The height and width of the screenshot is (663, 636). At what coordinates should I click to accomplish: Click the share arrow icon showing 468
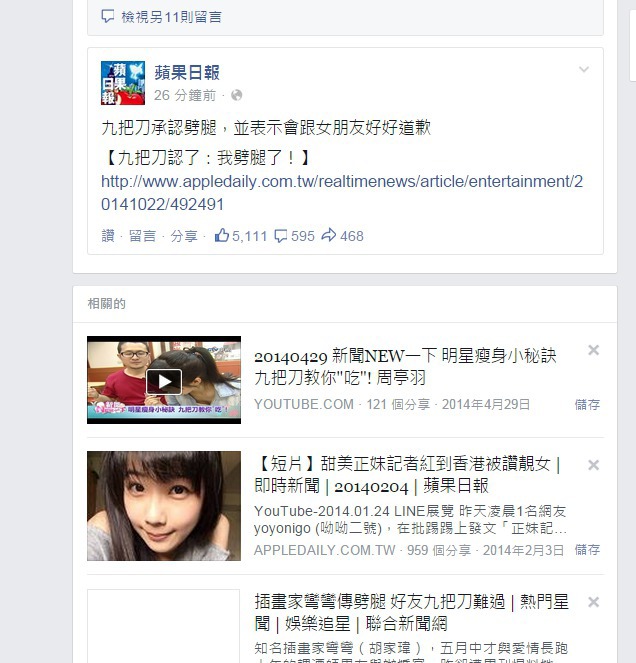(329, 235)
